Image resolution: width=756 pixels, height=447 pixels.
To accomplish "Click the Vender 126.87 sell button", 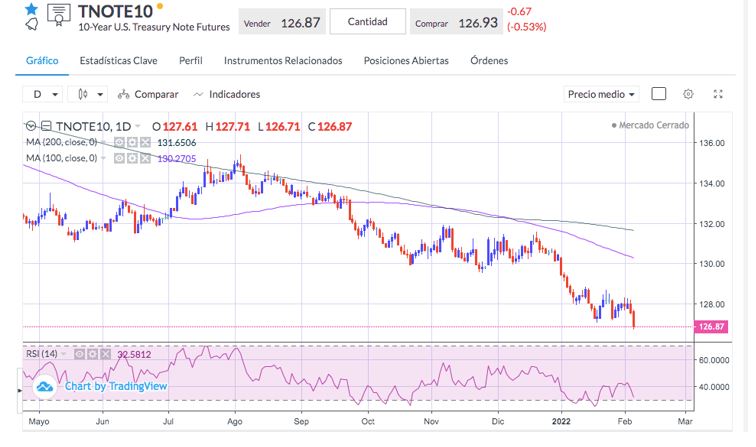I will (x=282, y=22).
